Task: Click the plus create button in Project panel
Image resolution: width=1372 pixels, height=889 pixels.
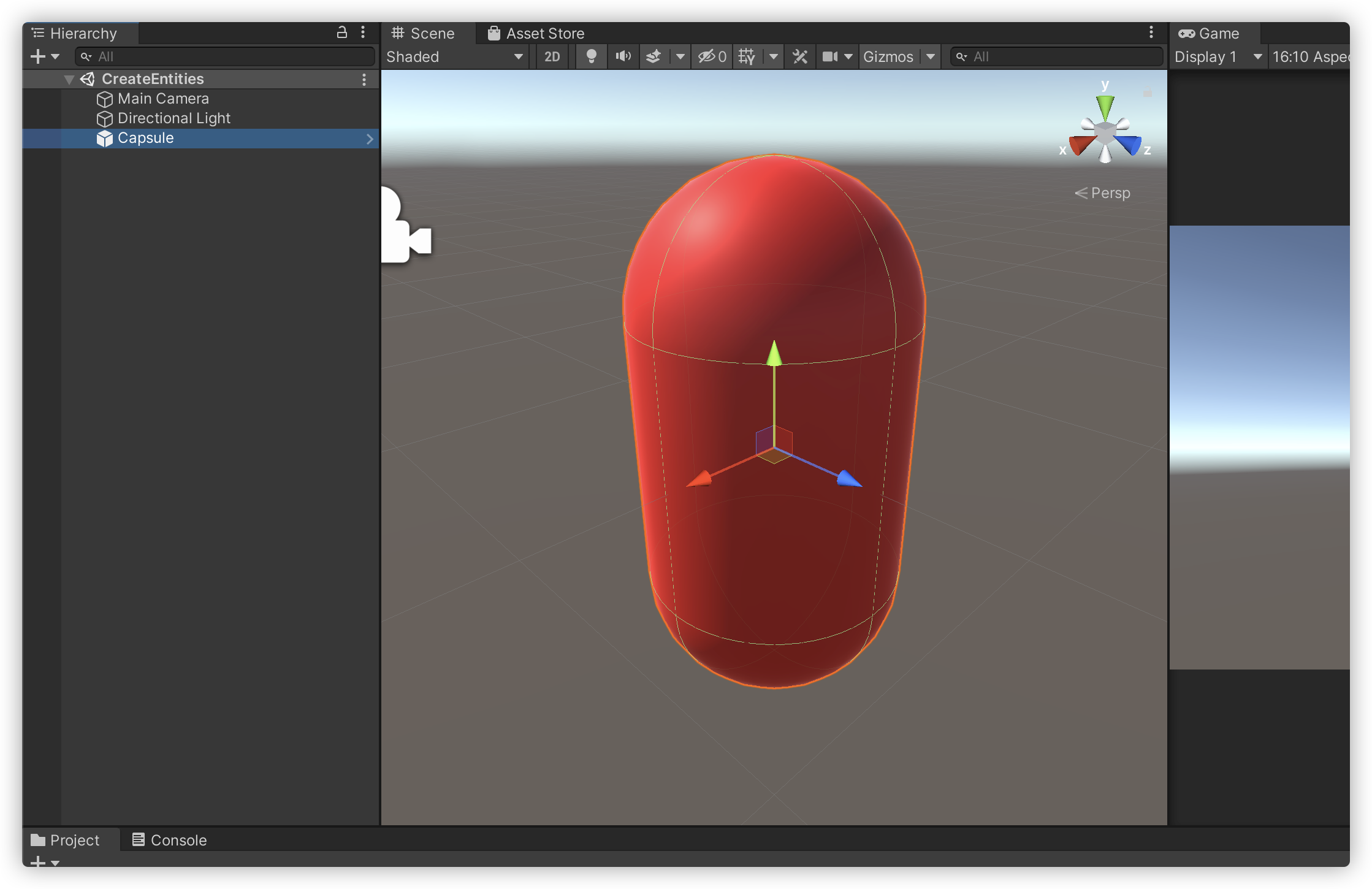Action: coord(38,862)
